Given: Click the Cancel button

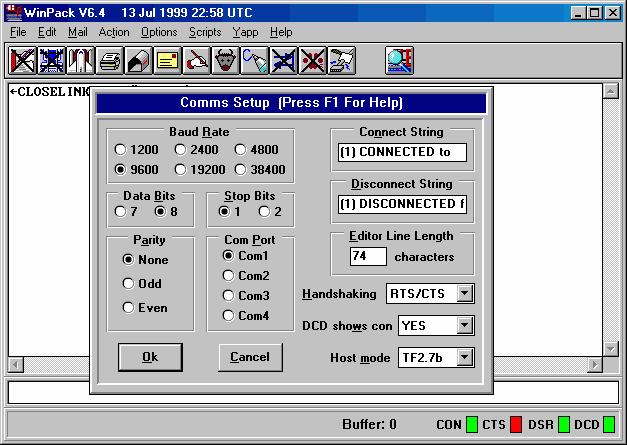Looking at the screenshot, I should click(250, 357).
